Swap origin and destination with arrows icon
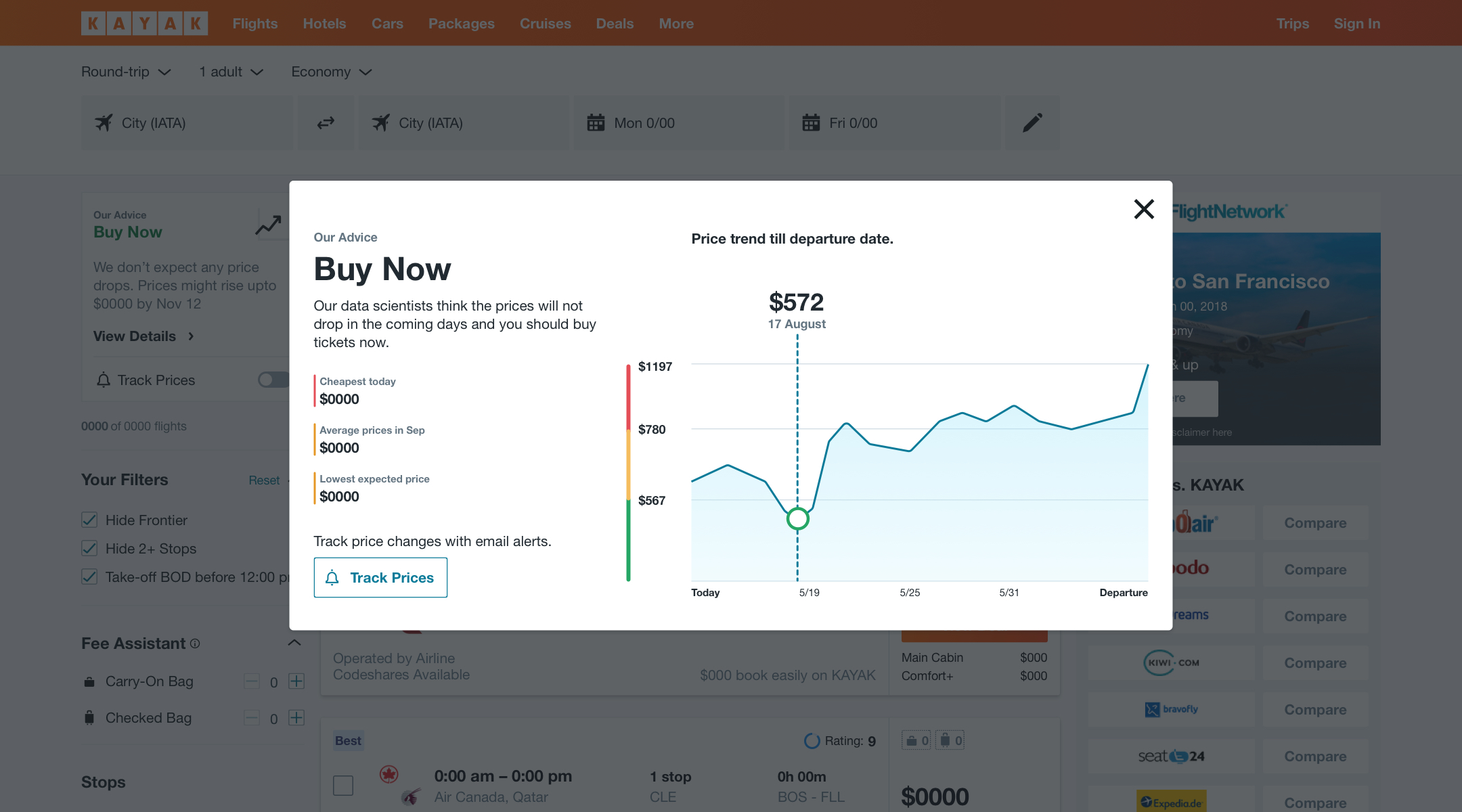This screenshot has width=1462, height=812. [x=326, y=122]
